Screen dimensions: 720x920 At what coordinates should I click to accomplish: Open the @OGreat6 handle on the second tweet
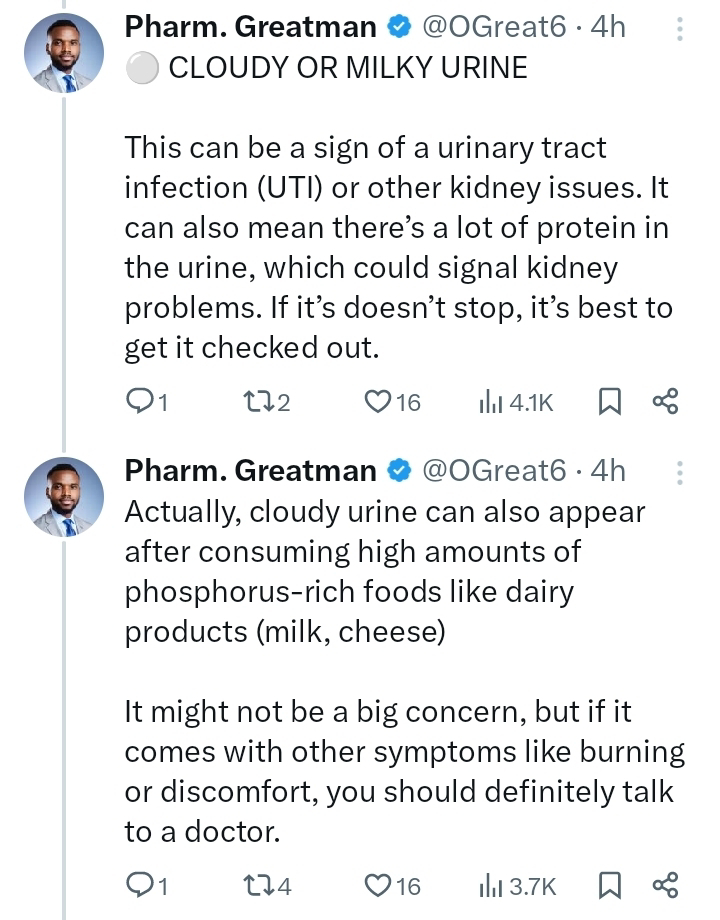pyautogui.click(x=494, y=470)
